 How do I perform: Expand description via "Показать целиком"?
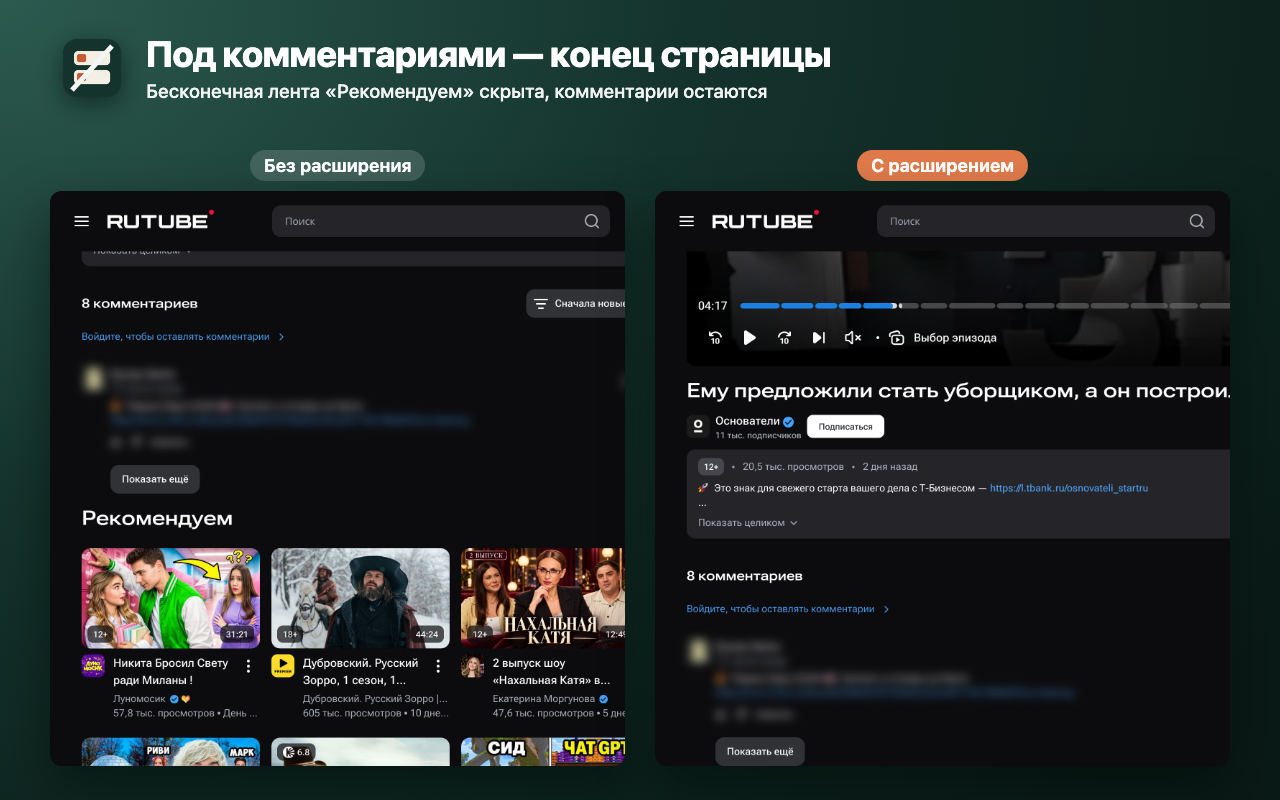748,523
